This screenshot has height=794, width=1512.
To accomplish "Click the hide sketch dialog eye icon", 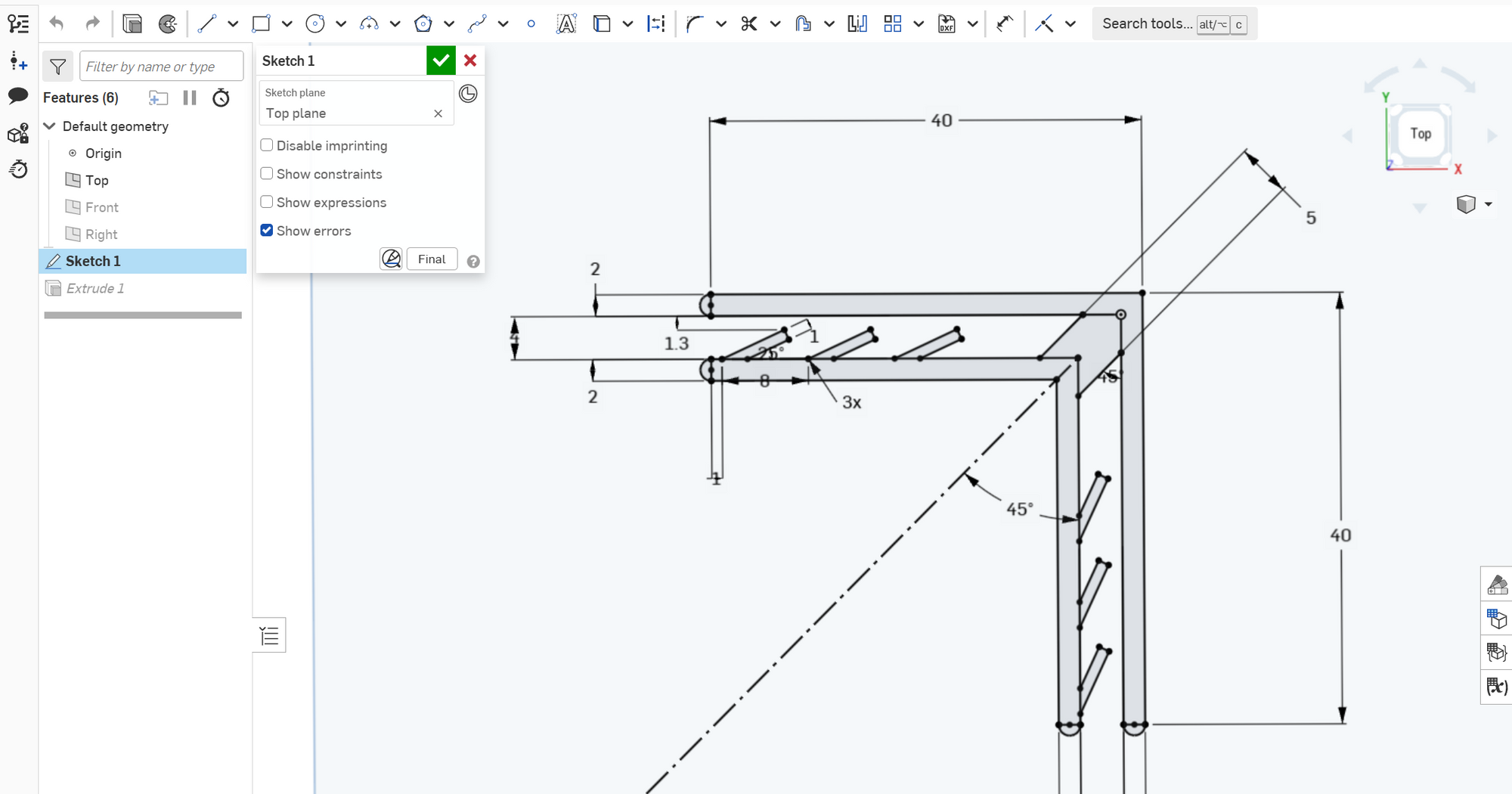I will (x=391, y=259).
